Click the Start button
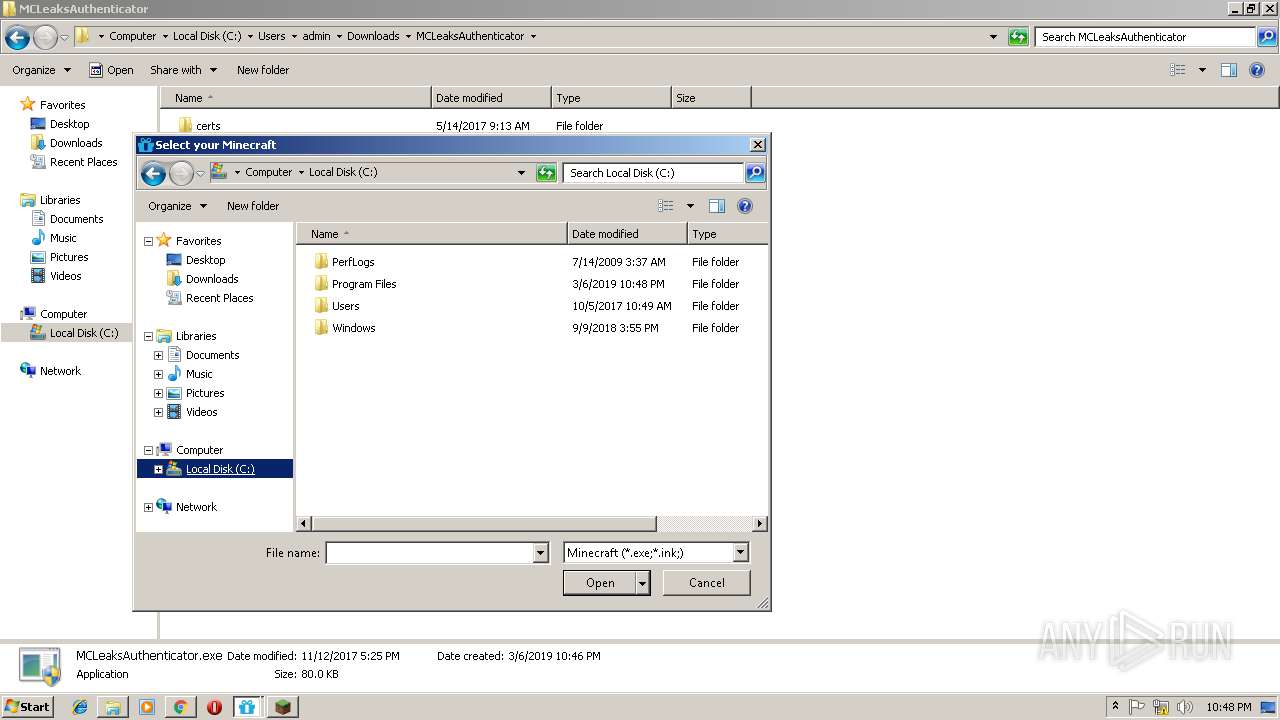 click(x=28, y=707)
